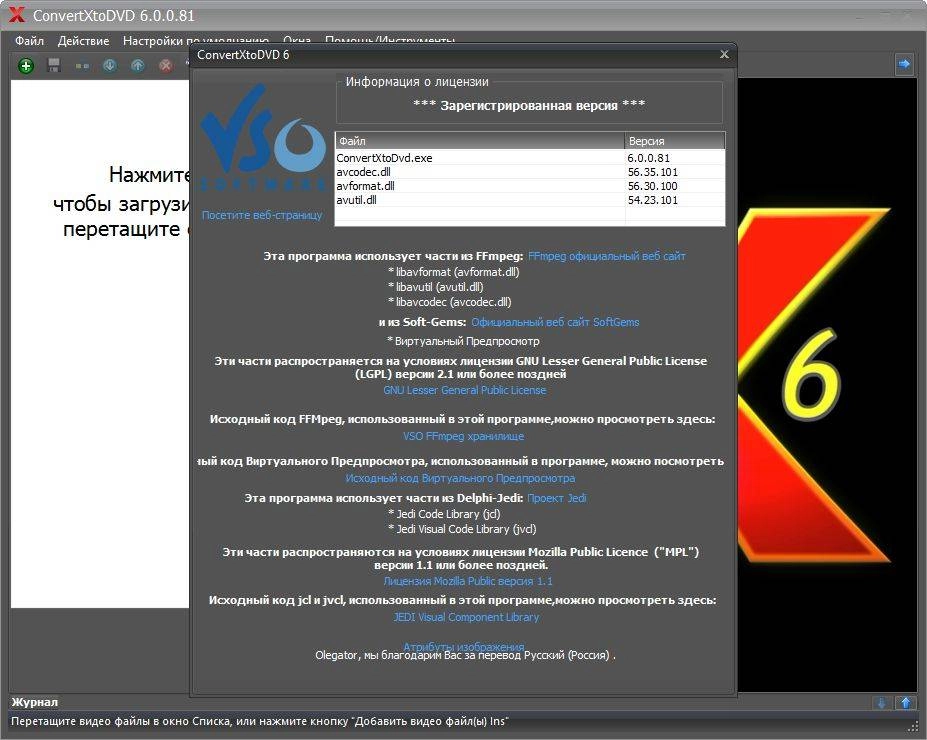Screen dimensions: 927x740
Task: Open Исходный код Виртуального Предпросмотра link
Action: 460,478
